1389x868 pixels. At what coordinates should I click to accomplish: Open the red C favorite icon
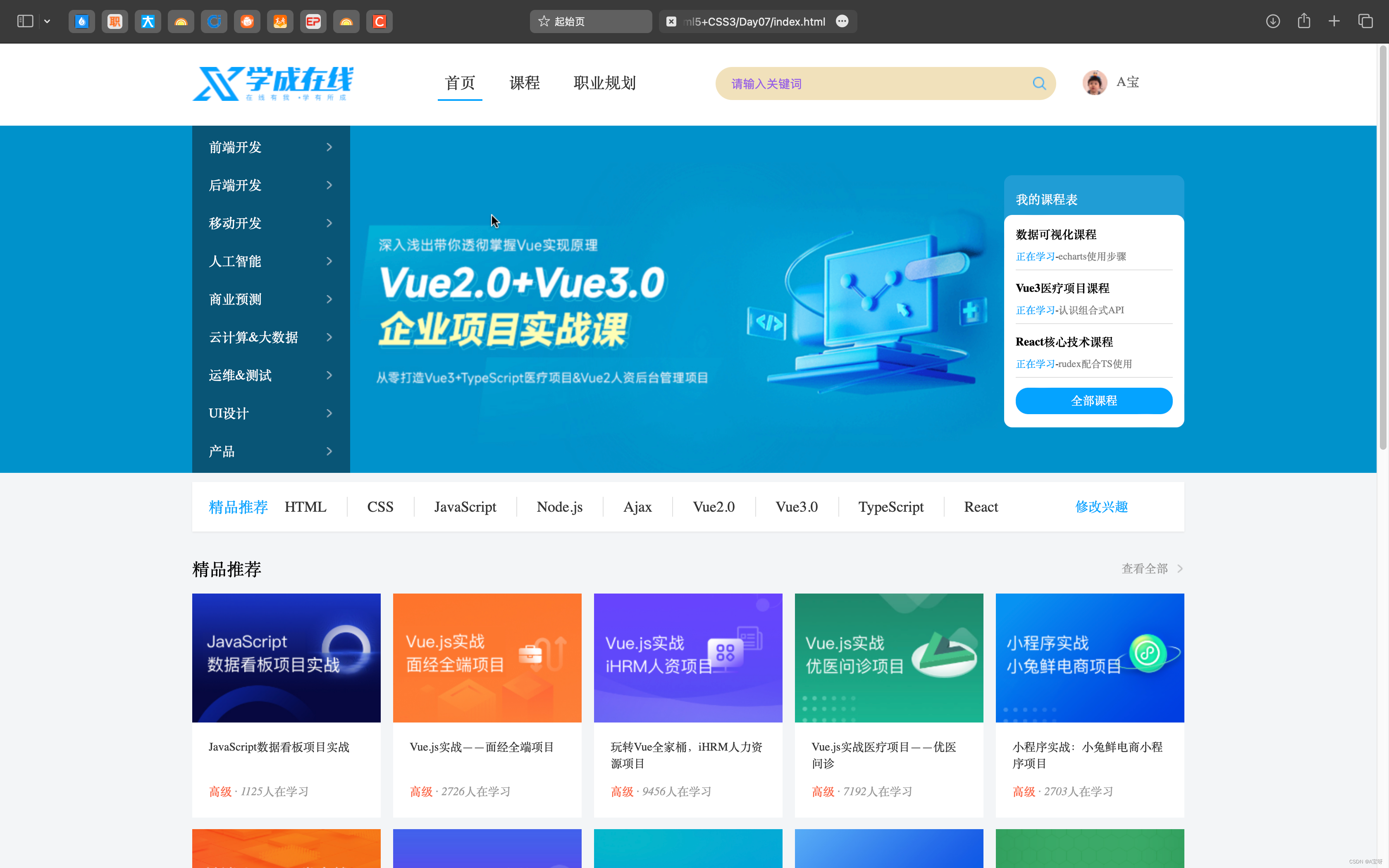[x=379, y=22]
